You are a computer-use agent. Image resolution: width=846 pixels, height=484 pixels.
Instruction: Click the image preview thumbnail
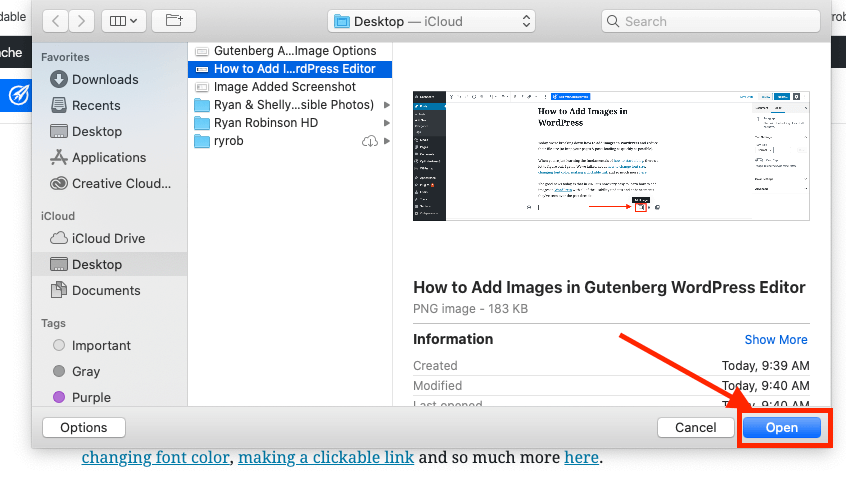[611, 156]
